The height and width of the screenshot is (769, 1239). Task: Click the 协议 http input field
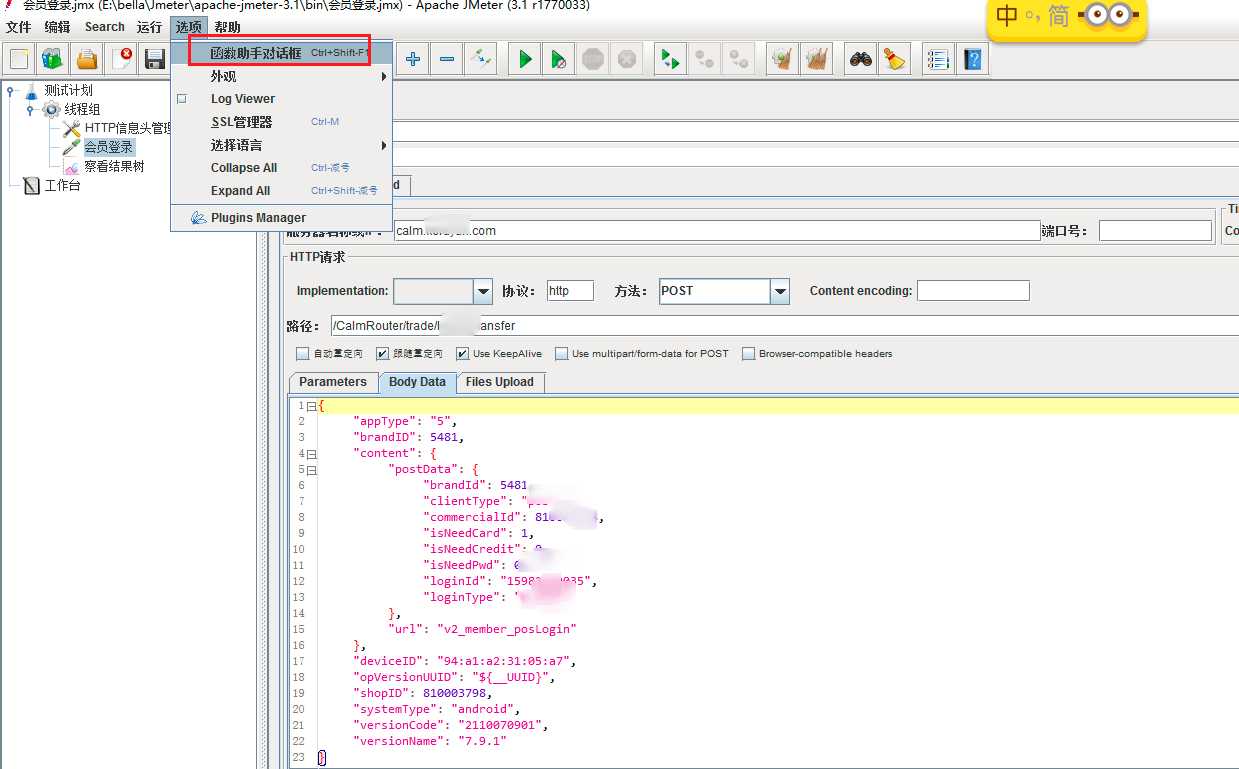tap(570, 291)
